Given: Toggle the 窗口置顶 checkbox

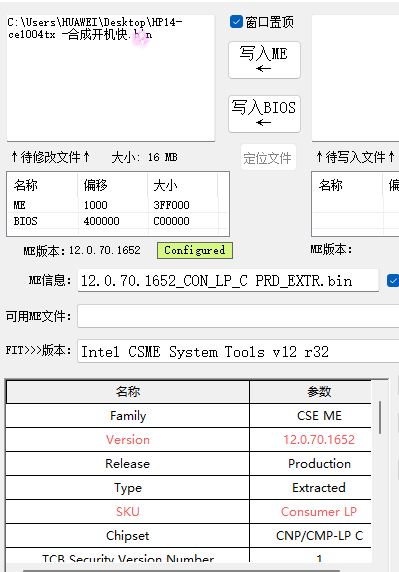Looking at the screenshot, I should (236, 22).
